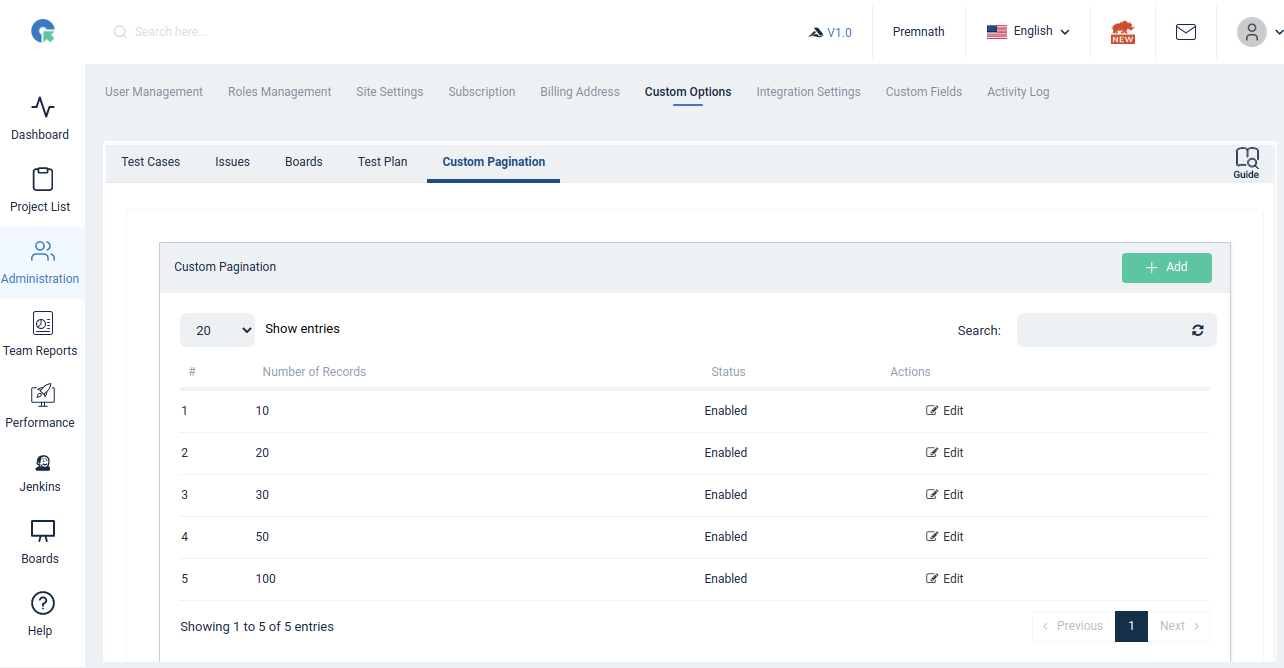Switch to the Boards sub-tab
Viewport: 1284px width, 668px height.
(x=304, y=162)
